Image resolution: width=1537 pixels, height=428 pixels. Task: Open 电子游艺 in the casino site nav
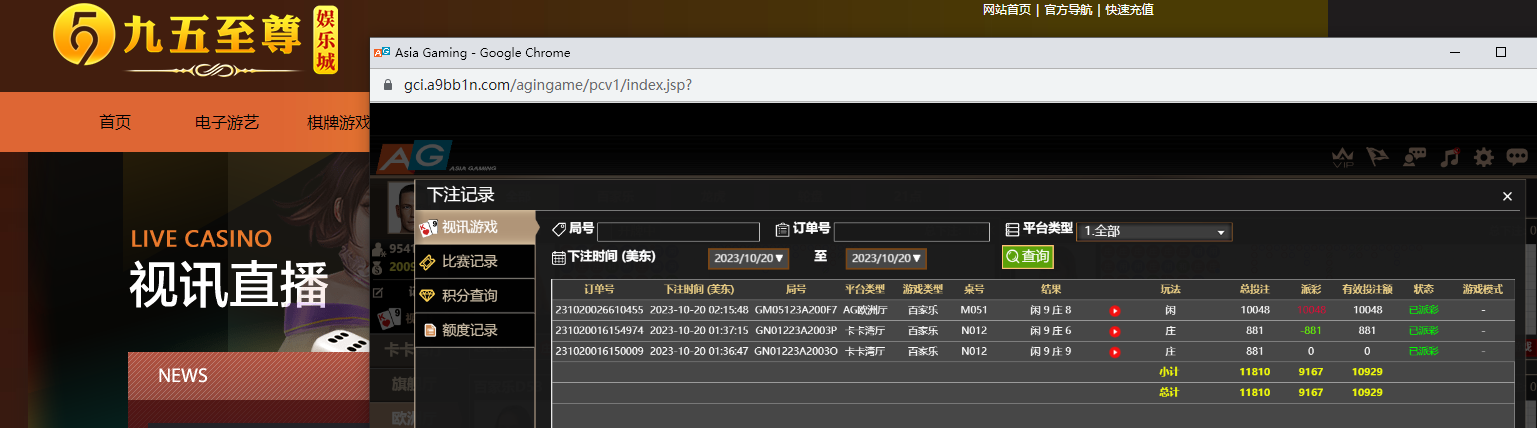[x=227, y=122]
